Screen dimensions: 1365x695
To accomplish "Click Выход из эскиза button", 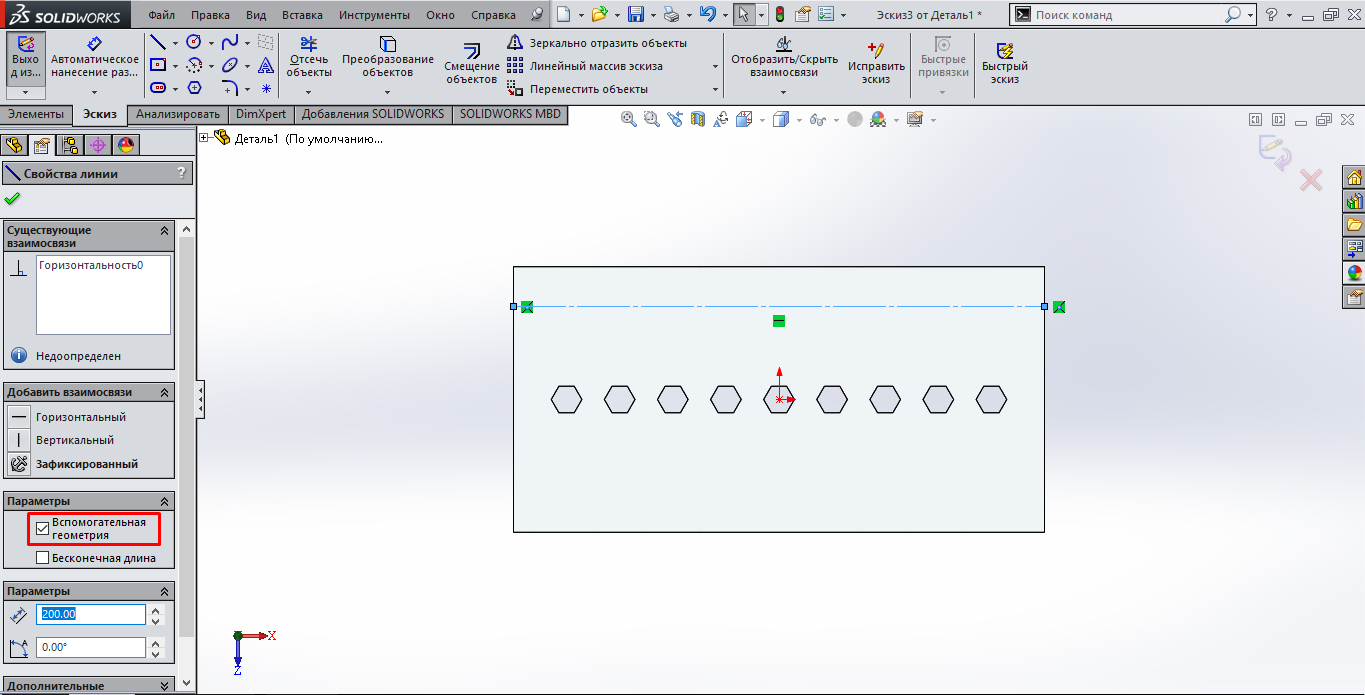I will pyautogui.click(x=26, y=57).
